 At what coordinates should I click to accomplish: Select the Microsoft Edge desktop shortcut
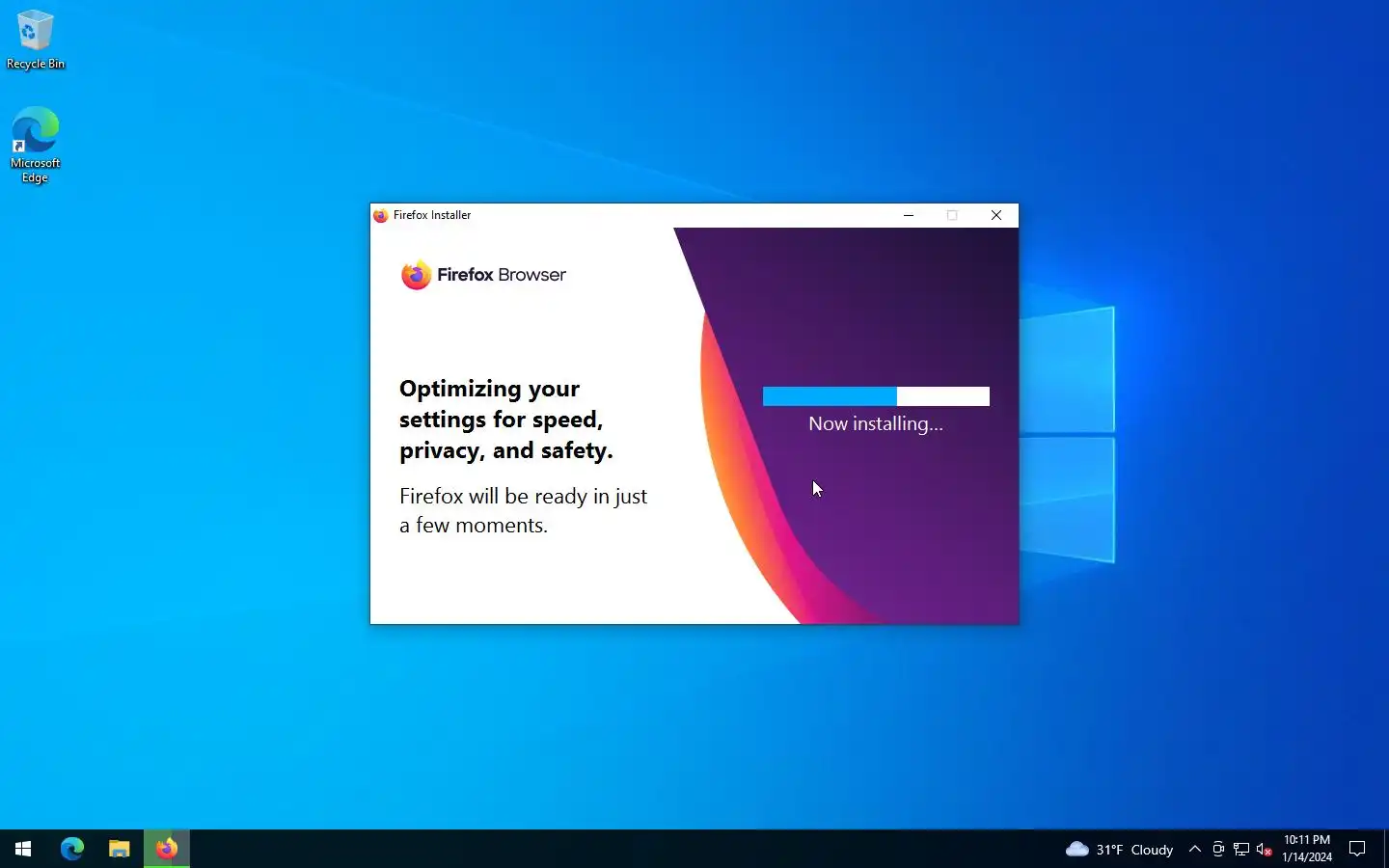coord(36,145)
